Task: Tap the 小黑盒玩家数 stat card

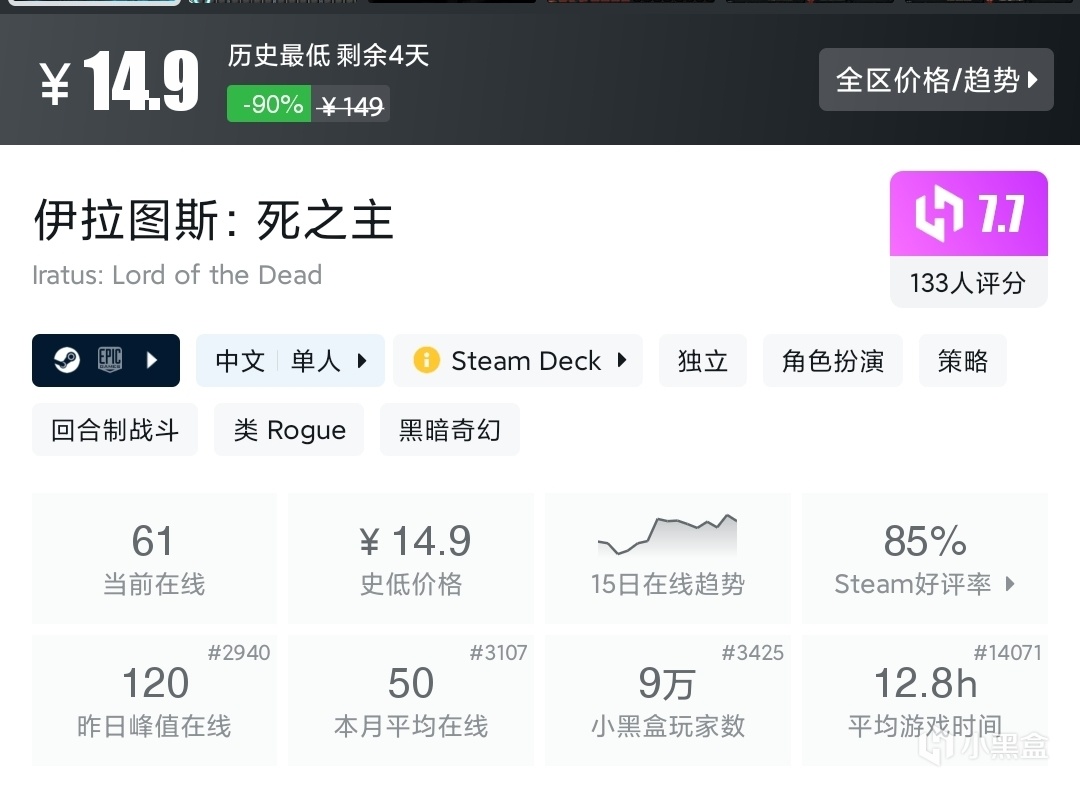Action: pyautogui.click(x=667, y=700)
